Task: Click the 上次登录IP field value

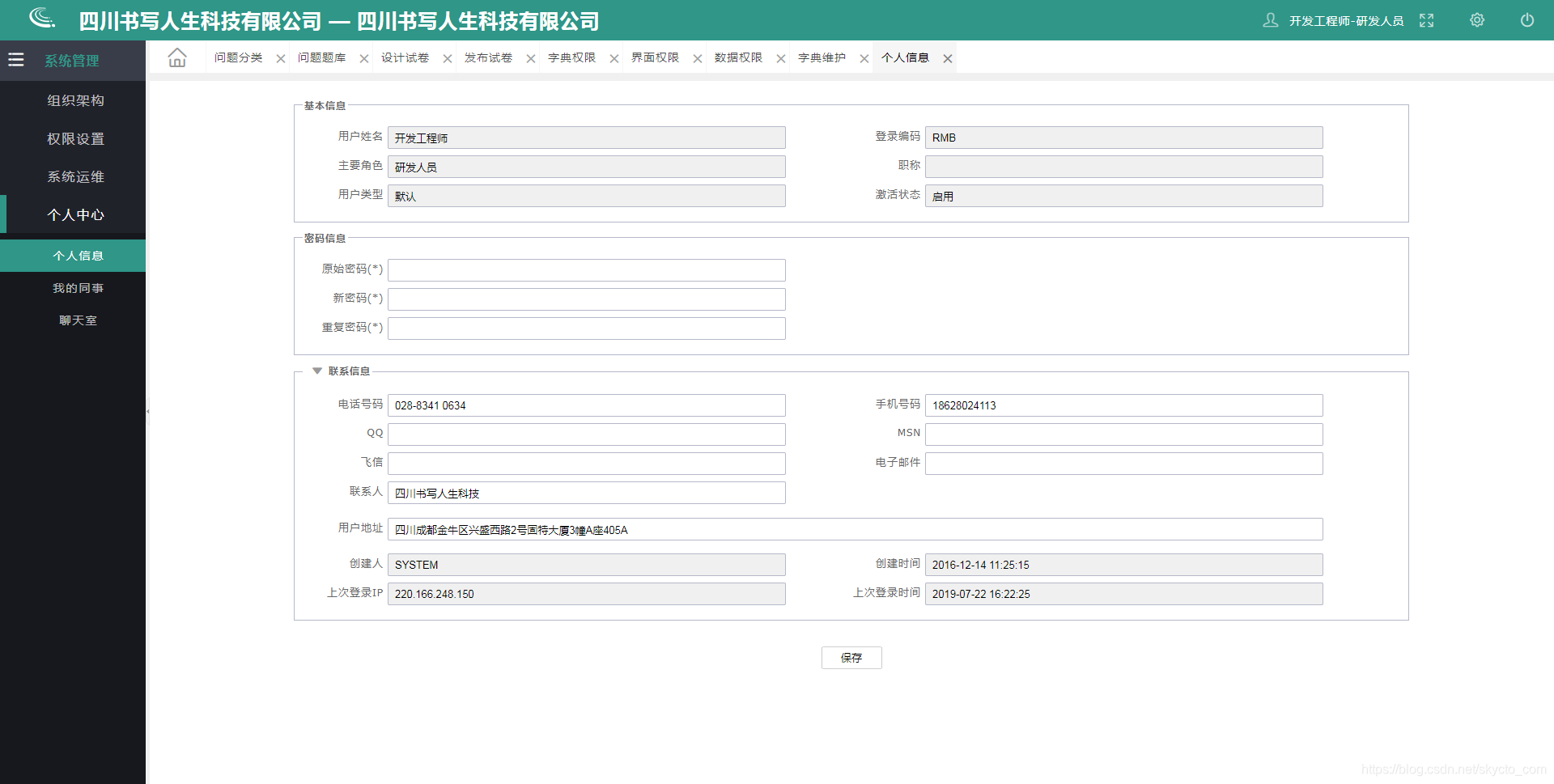Action: pyautogui.click(x=587, y=594)
